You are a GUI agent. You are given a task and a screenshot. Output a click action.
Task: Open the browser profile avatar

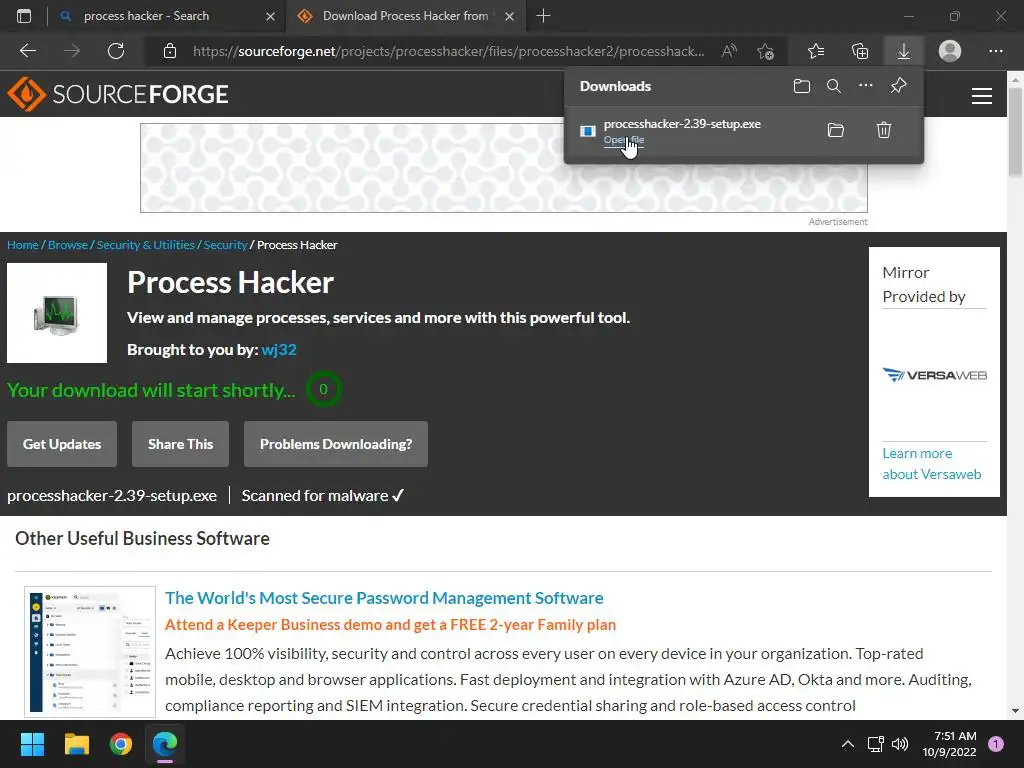click(x=950, y=51)
